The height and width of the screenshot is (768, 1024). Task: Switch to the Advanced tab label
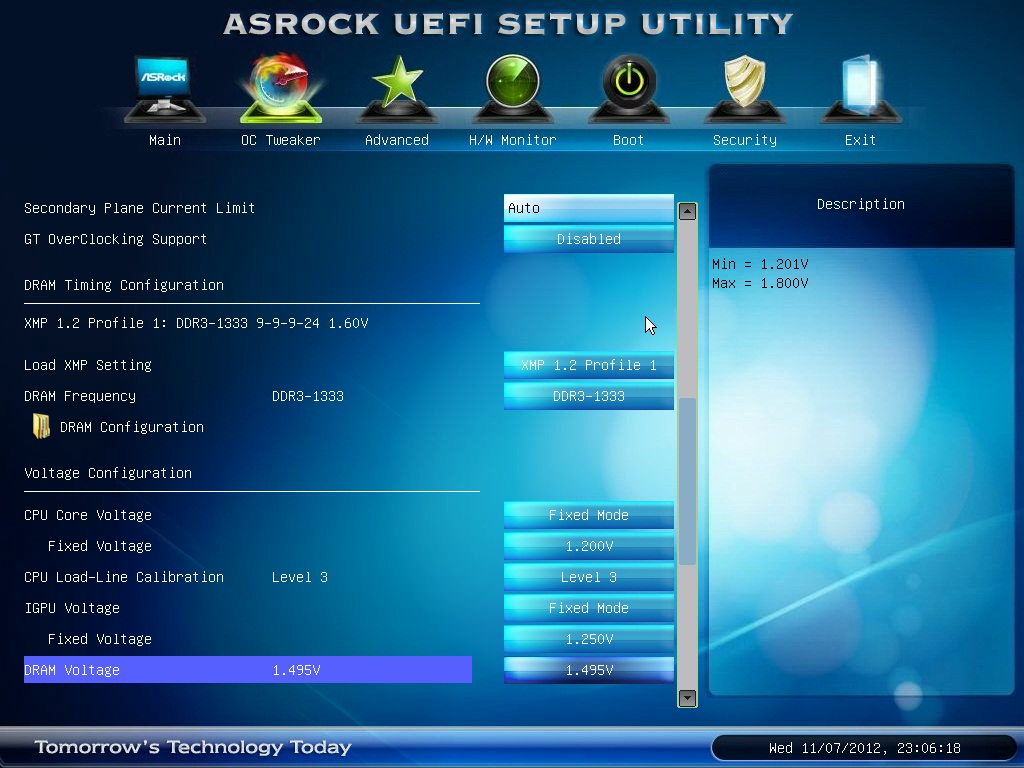397,140
